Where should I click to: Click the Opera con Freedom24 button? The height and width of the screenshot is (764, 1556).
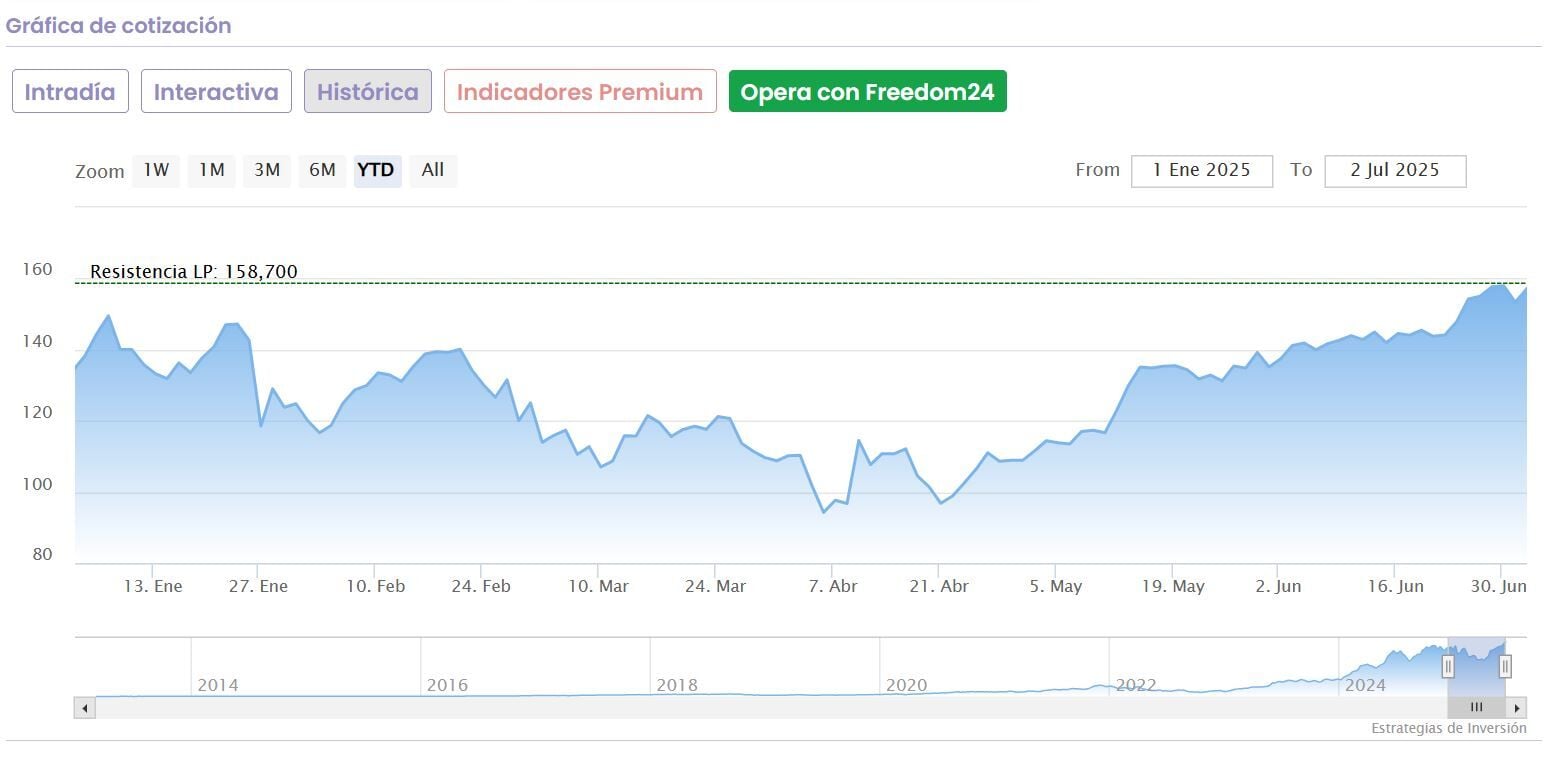(867, 92)
